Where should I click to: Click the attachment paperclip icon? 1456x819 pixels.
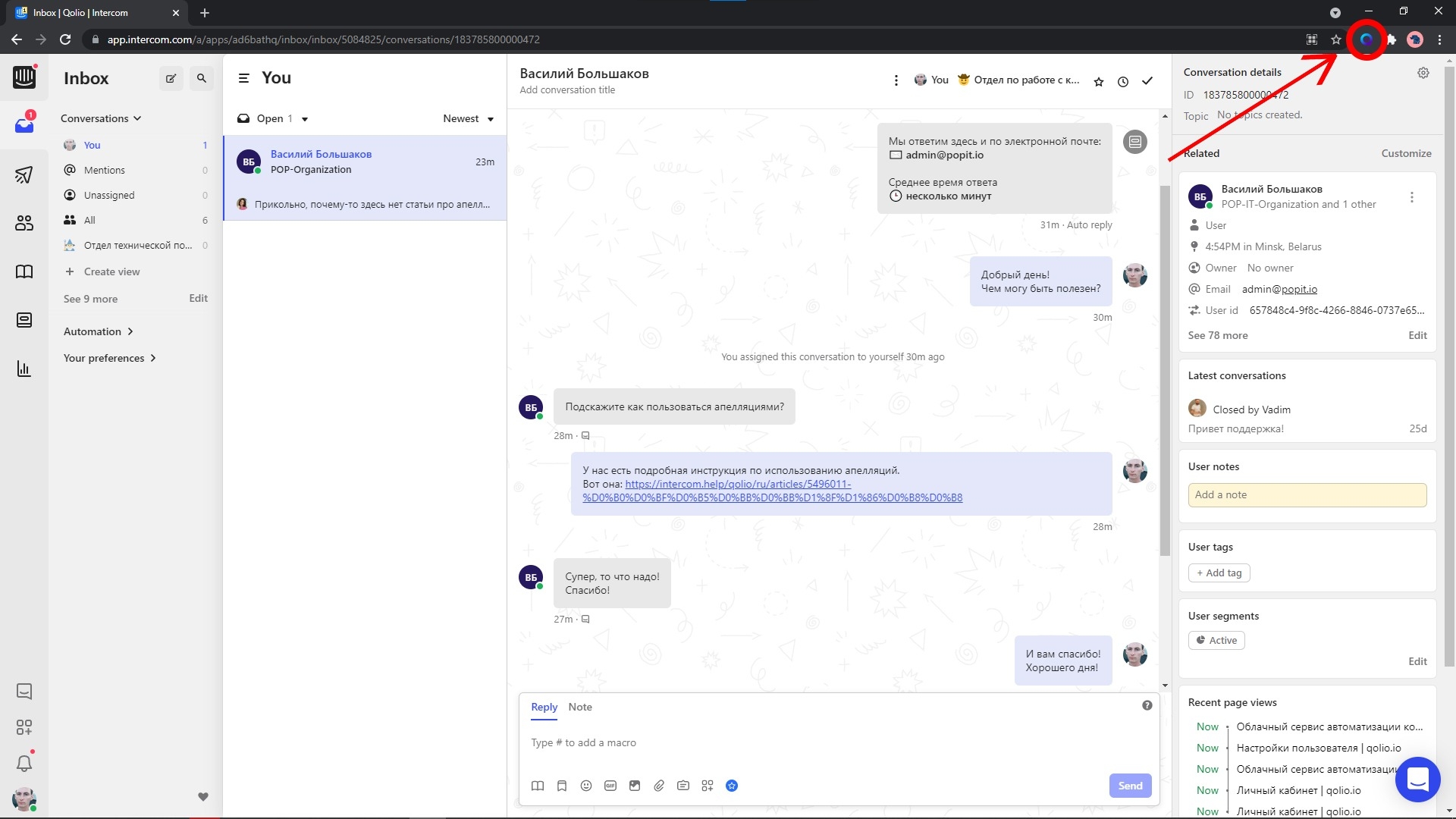pos(659,786)
